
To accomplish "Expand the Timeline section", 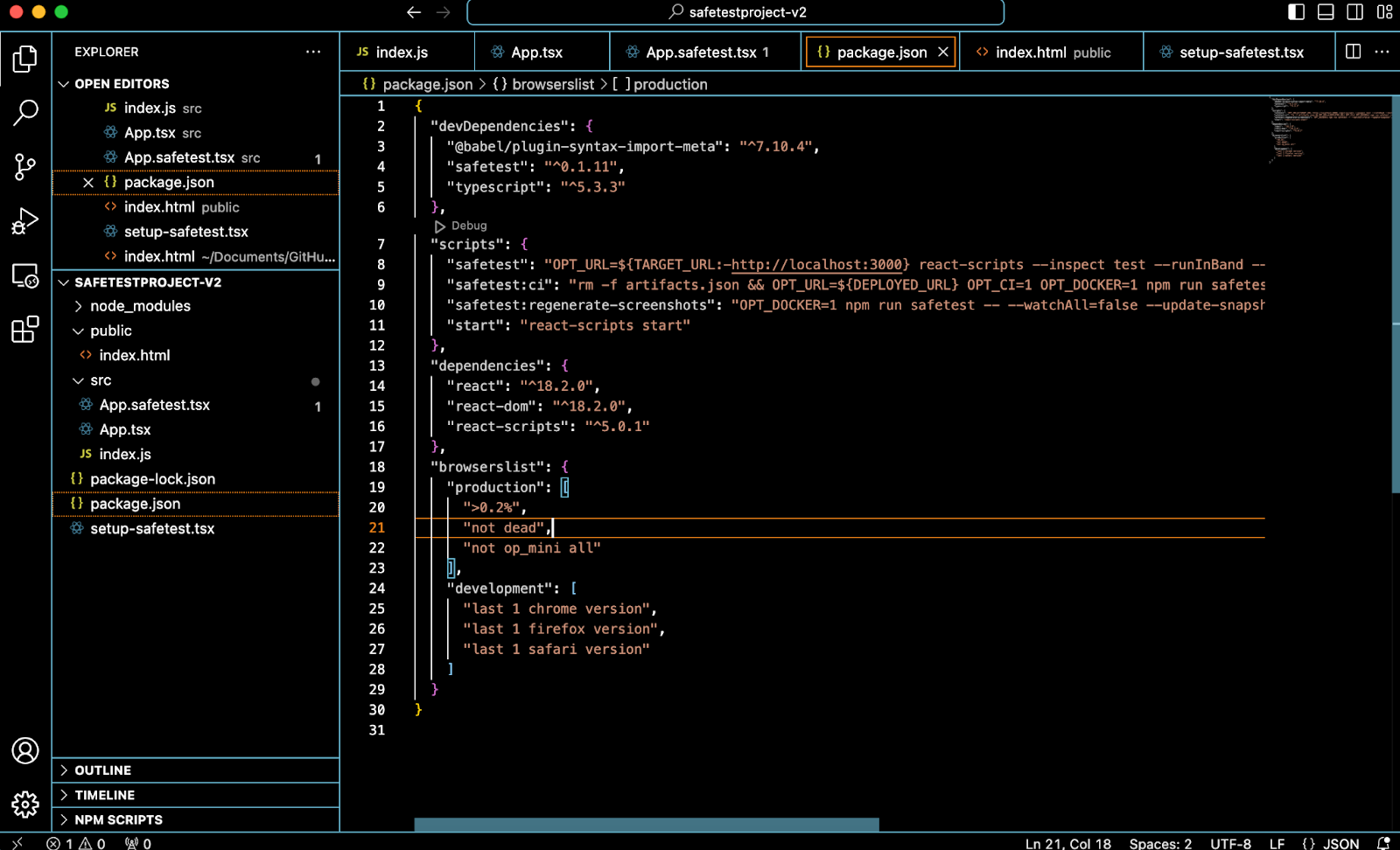I will pyautogui.click(x=196, y=795).
